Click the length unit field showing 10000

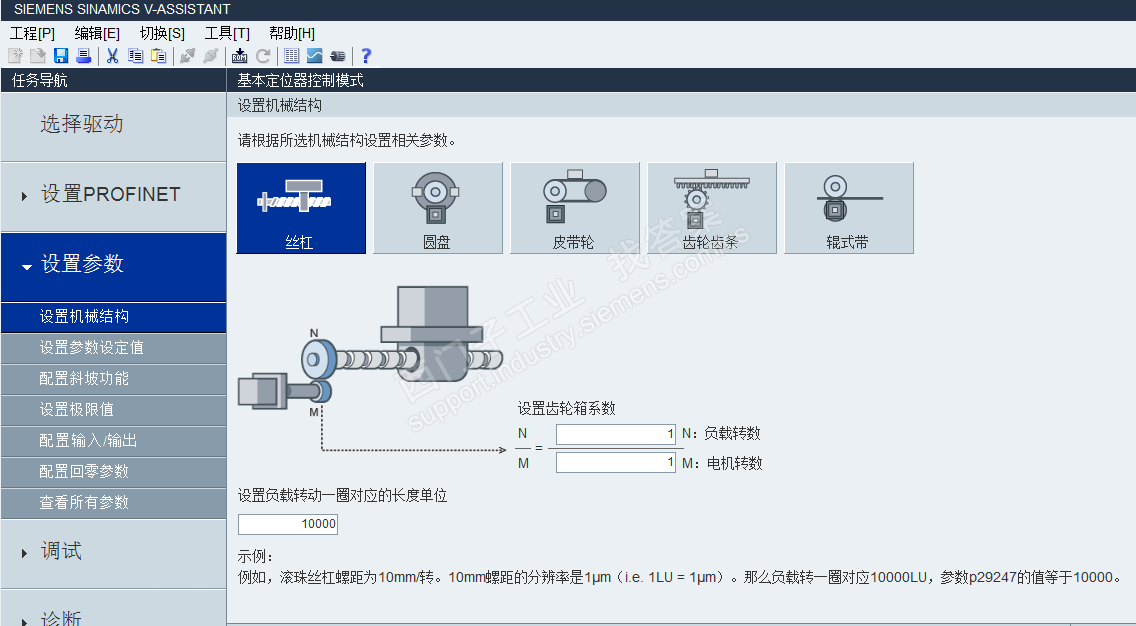288,524
